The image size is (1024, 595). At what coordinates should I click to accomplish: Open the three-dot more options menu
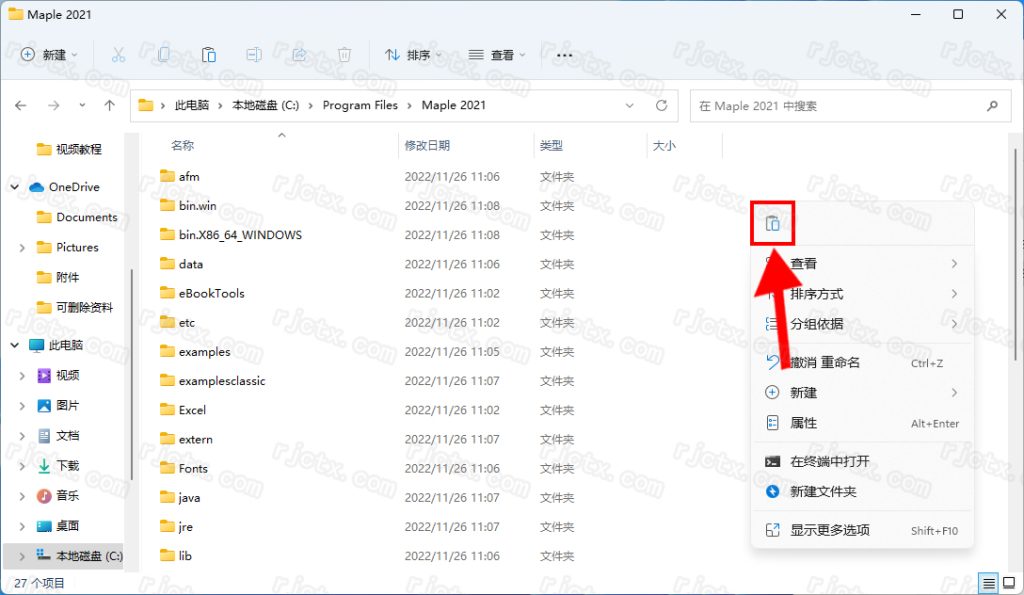click(x=564, y=55)
